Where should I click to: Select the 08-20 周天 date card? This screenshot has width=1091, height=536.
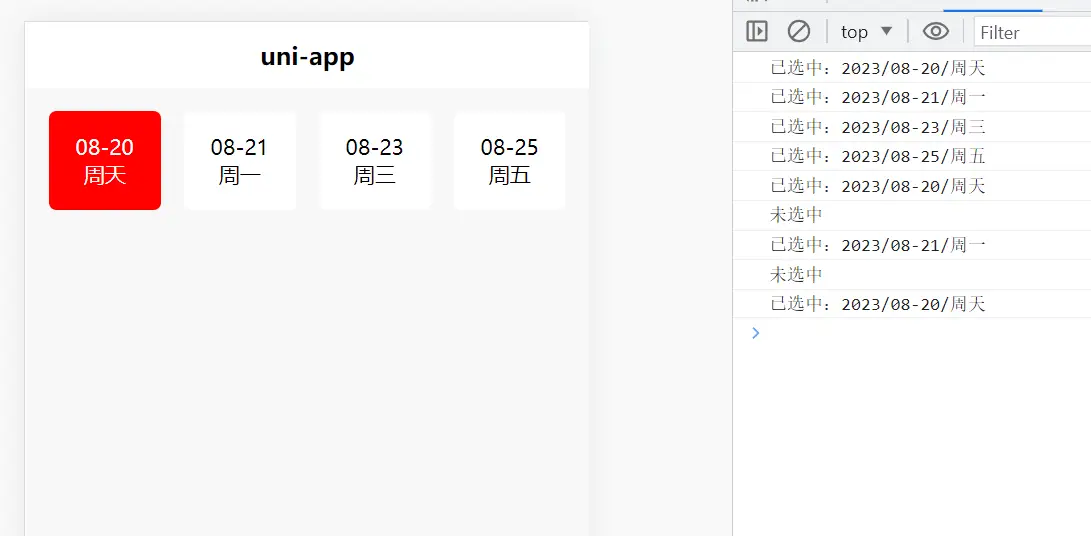[105, 160]
